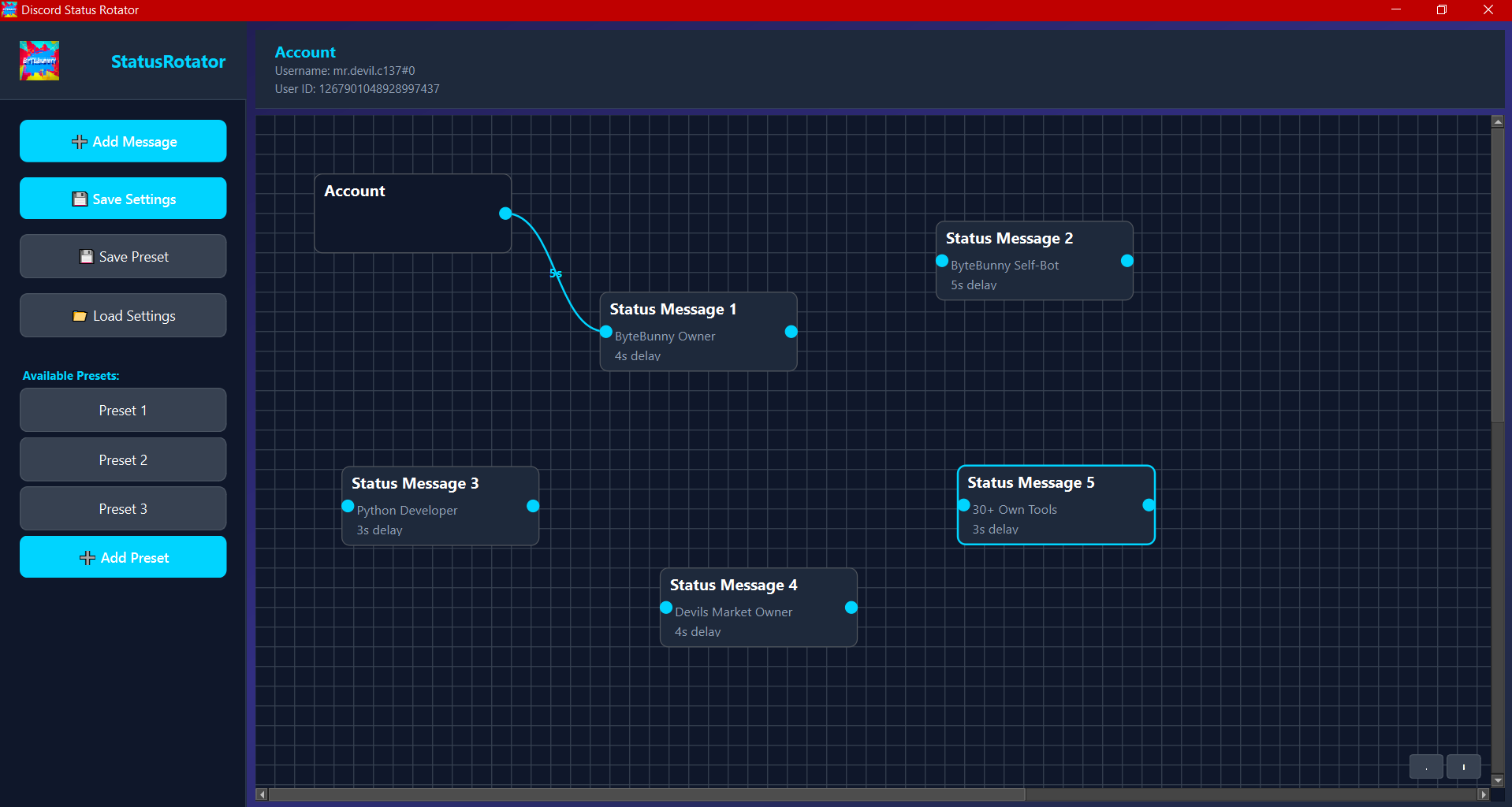Screen dimensions: 1512x807
Task: Click the horizontal scrollbar left arrow
Action: (263, 794)
